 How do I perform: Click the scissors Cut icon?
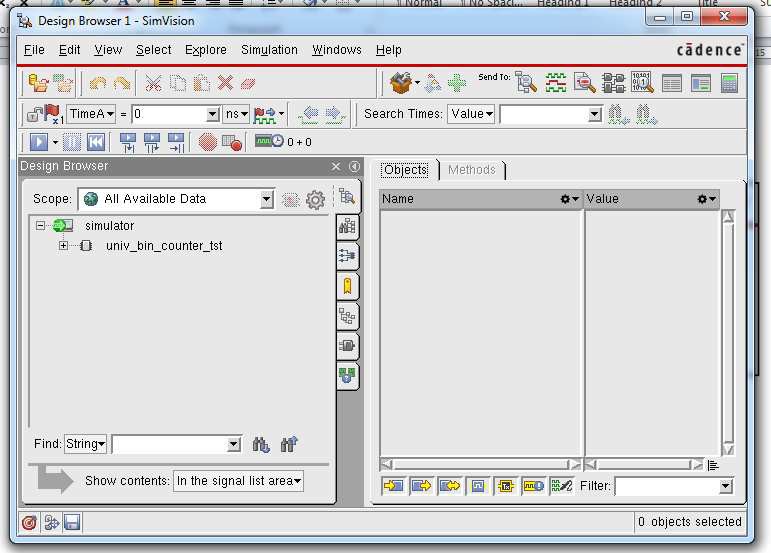153,84
